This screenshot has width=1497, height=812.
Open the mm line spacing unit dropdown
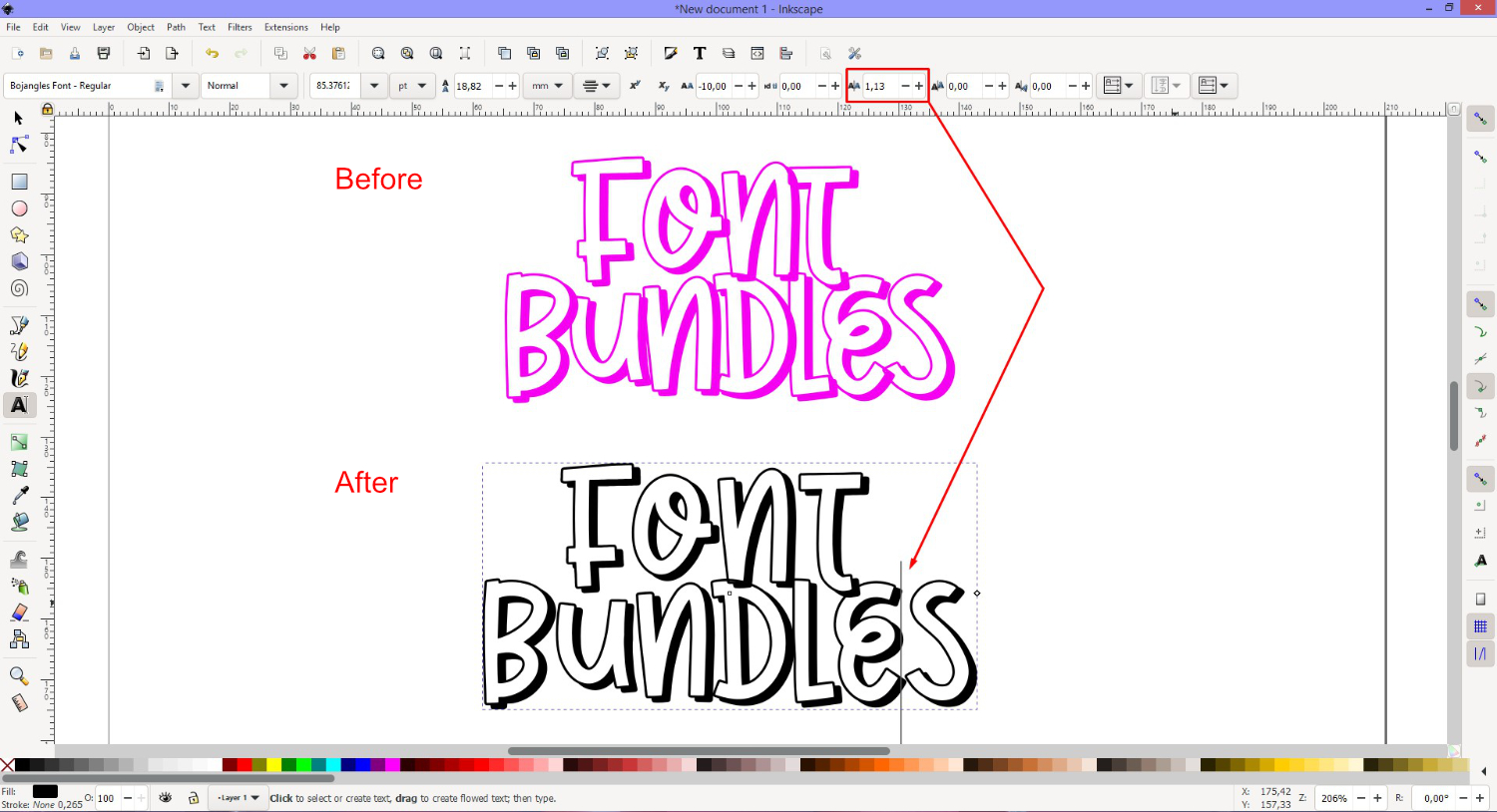coord(547,86)
